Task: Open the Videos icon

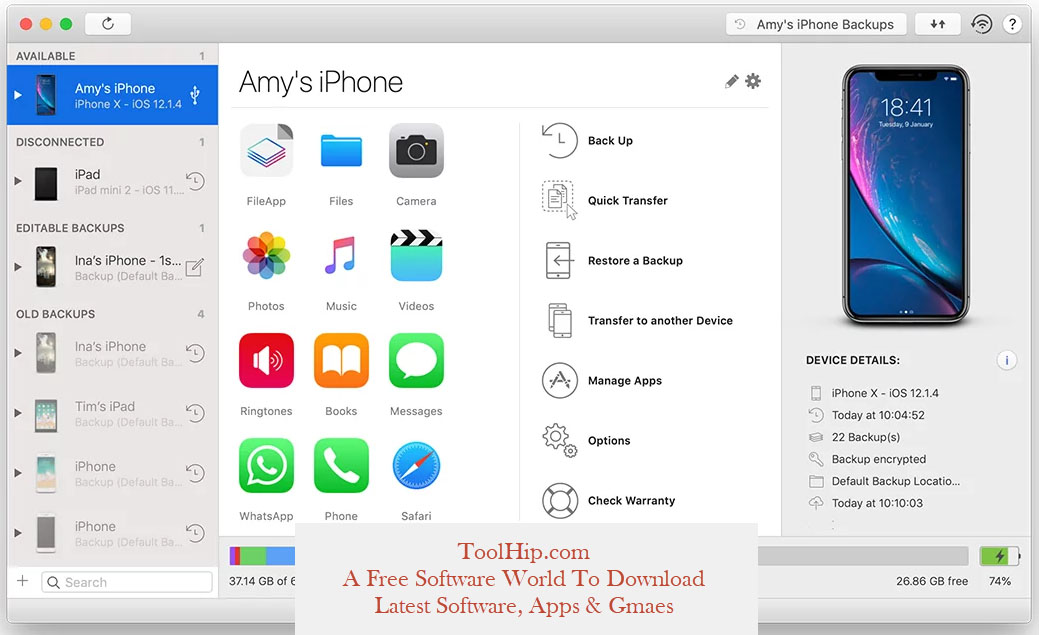Action: tap(416, 255)
